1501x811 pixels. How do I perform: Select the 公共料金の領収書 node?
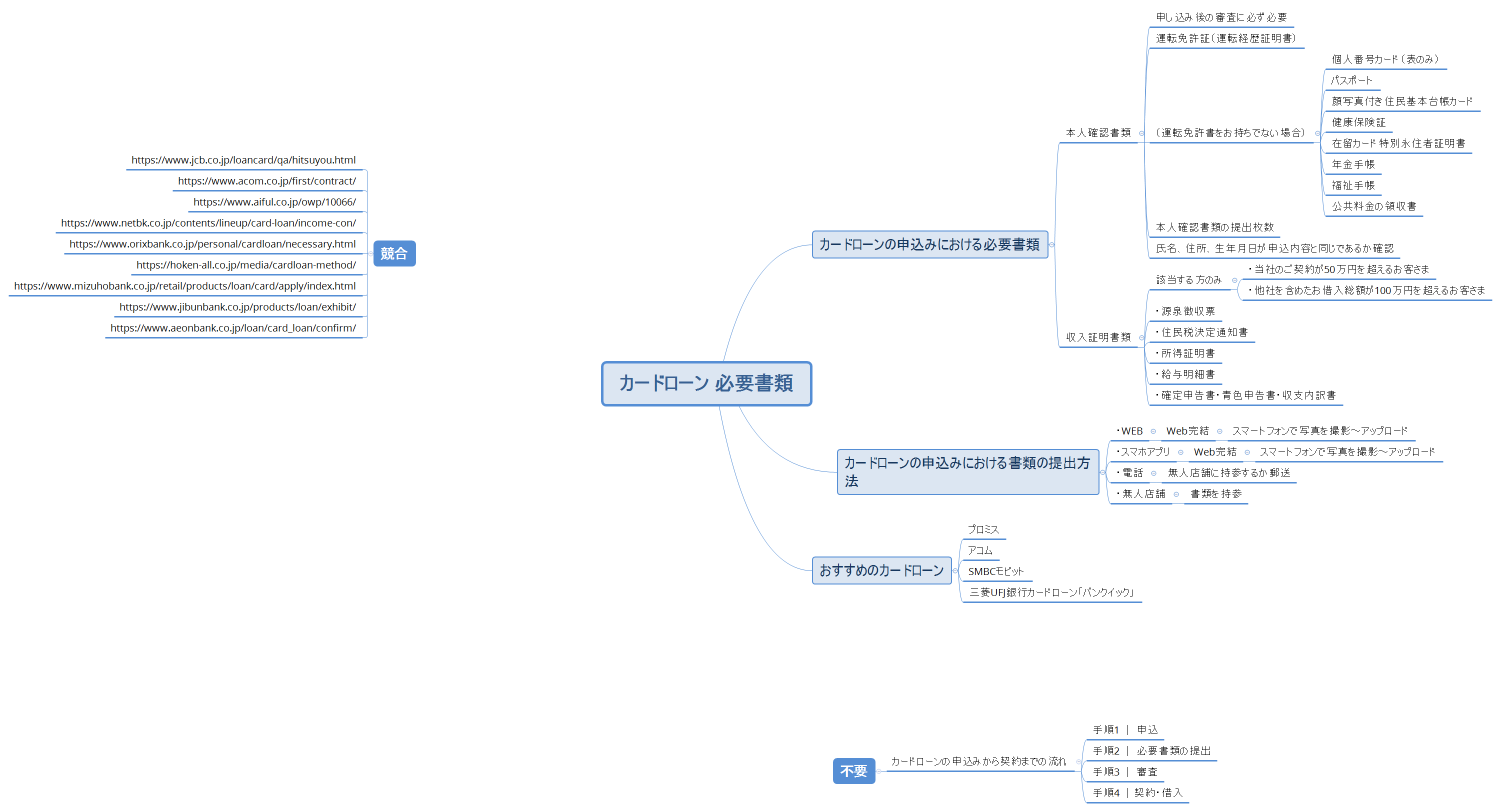(x=1373, y=206)
